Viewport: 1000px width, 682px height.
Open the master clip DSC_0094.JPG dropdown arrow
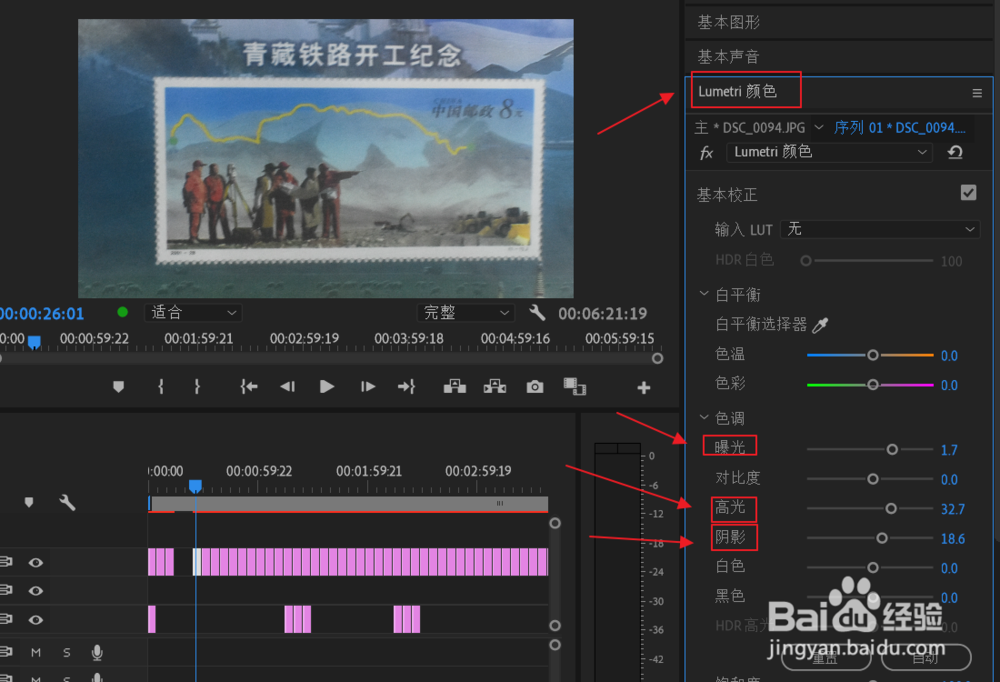tap(819, 127)
